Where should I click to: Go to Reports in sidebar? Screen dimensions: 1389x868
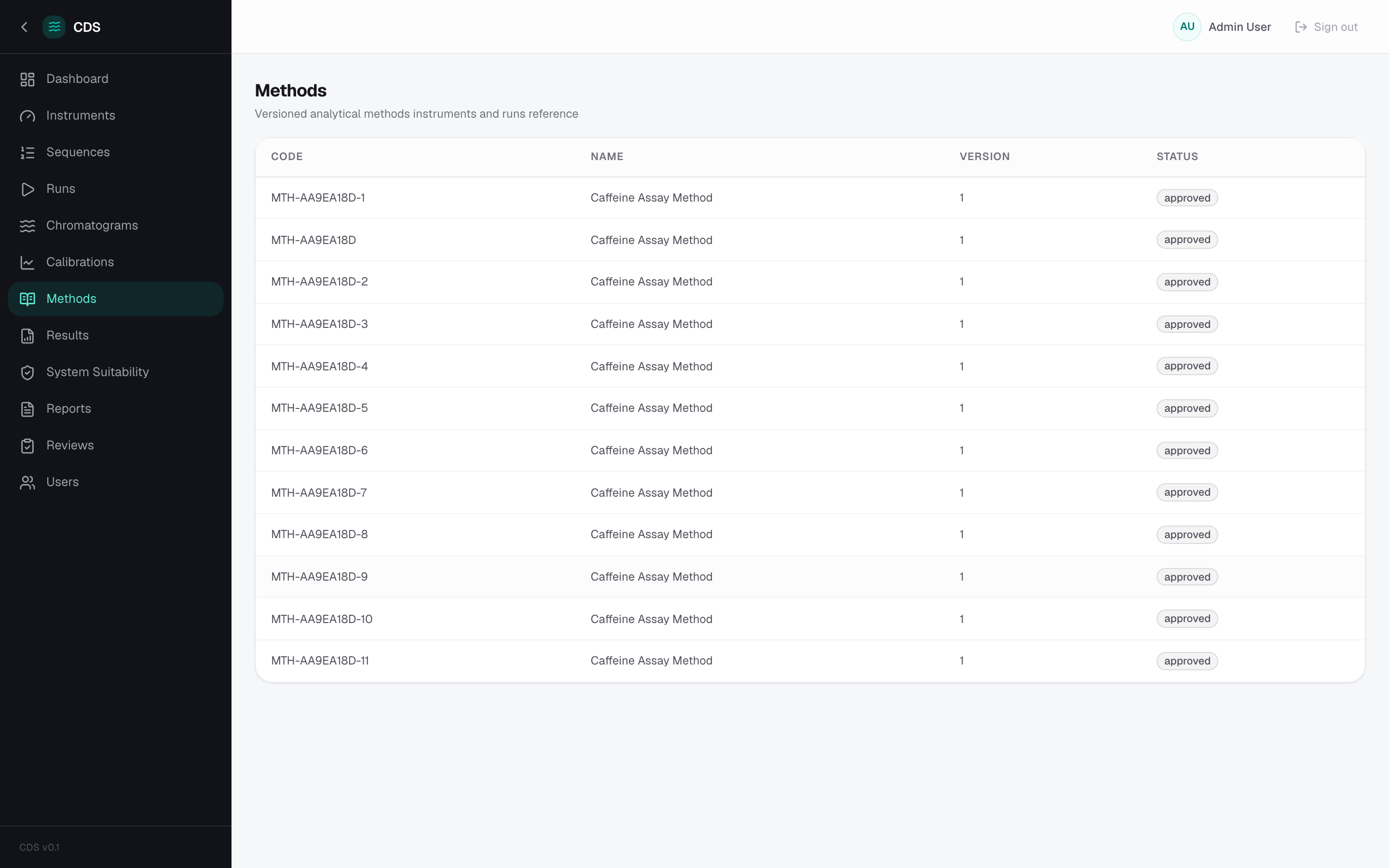pos(115,409)
